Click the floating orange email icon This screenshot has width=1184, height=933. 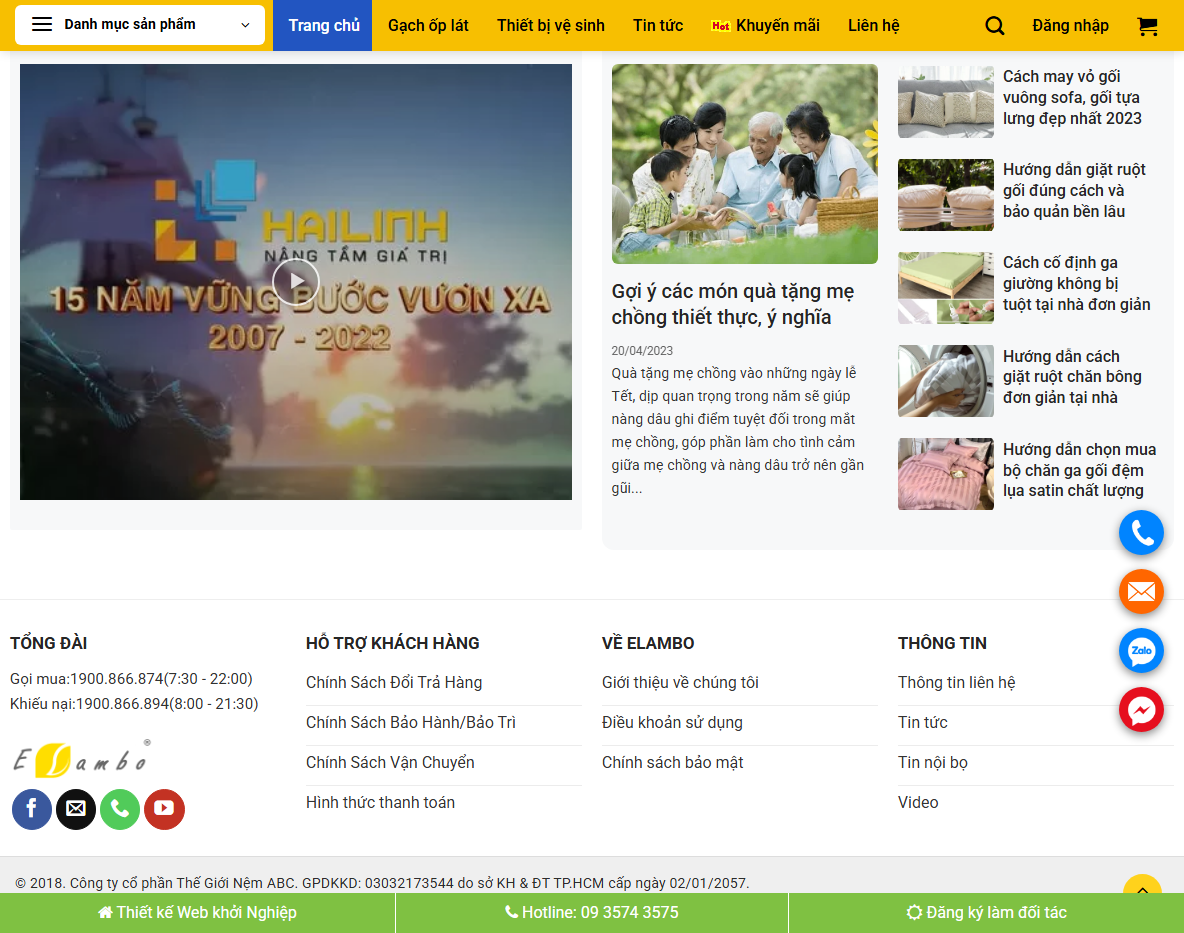1141,591
